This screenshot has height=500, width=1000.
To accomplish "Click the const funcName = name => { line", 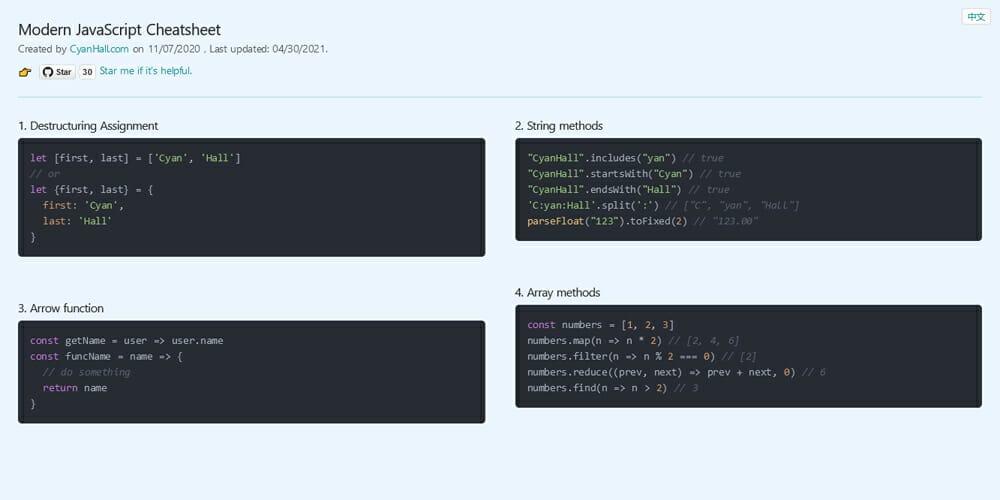I will pyautogui.click(x=107, y=357).
